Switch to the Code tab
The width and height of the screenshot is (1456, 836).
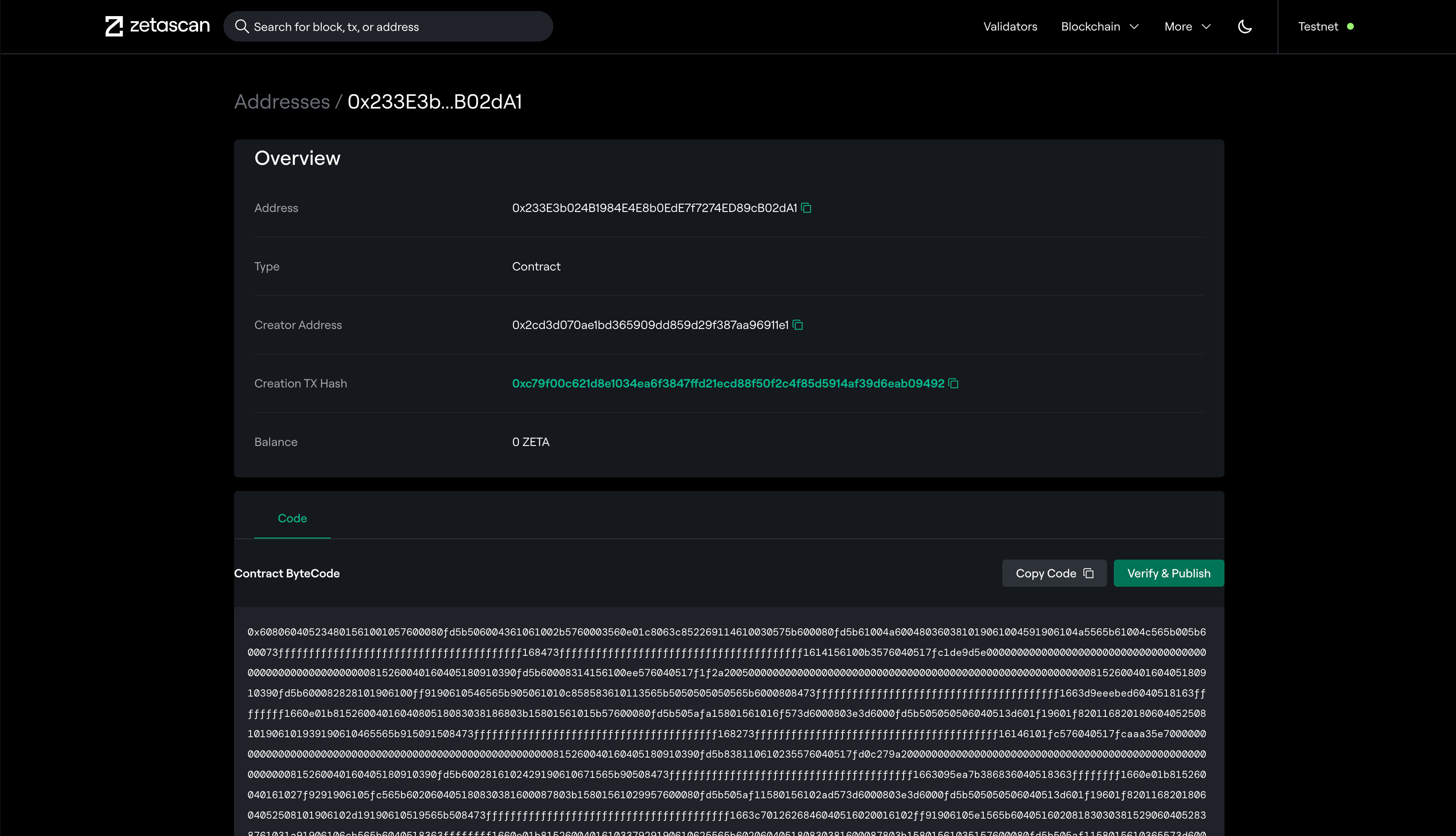292,517
